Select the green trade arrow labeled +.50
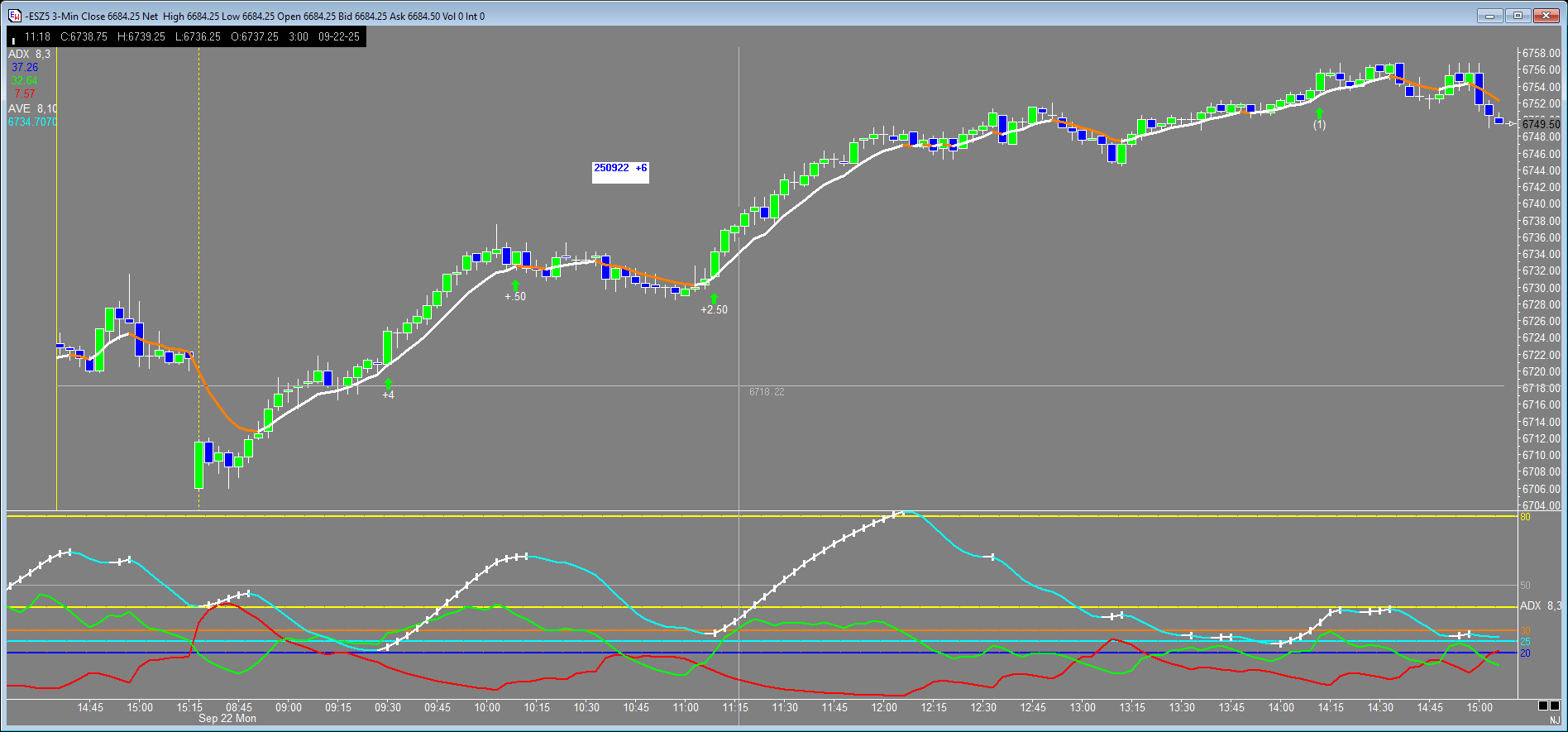The height and width of the screenshot is (732, 1568). point(515,285)
